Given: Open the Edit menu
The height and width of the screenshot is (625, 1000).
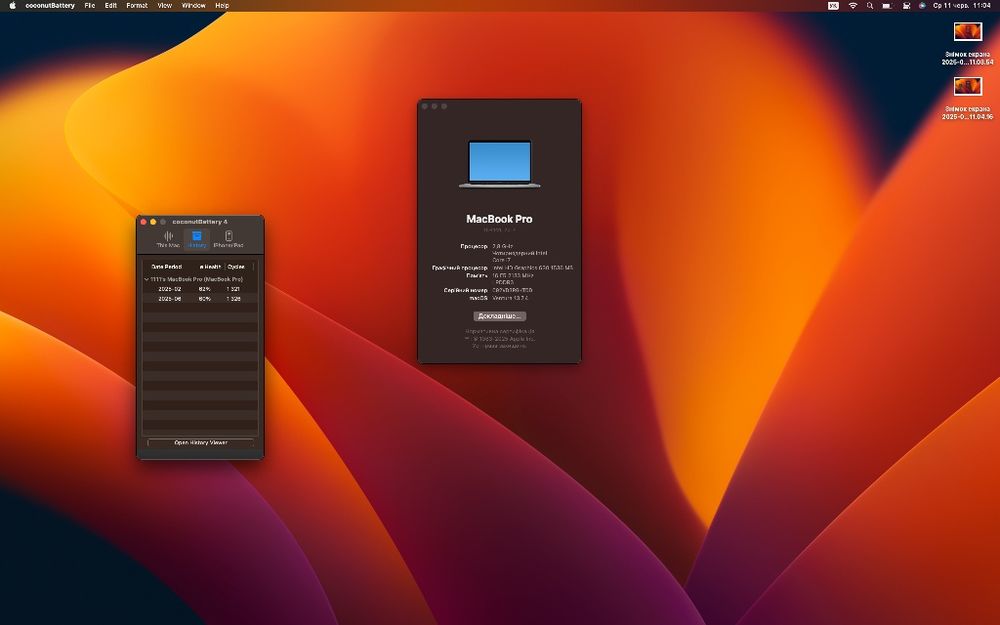Looking at the screenshot, I should (111, 5).
